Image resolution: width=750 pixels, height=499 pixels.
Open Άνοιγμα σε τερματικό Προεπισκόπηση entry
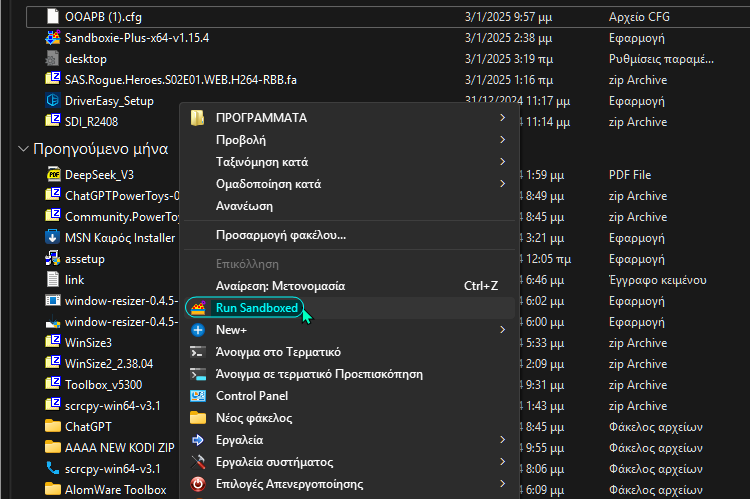tap(350, 374)
